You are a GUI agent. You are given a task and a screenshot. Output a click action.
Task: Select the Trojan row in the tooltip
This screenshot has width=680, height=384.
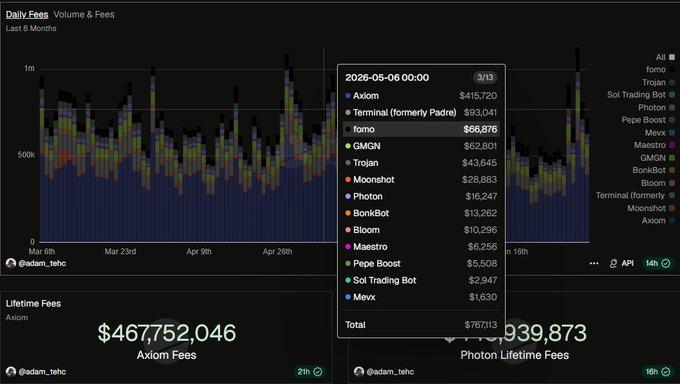pyautogui.click(x=421, y=163)
